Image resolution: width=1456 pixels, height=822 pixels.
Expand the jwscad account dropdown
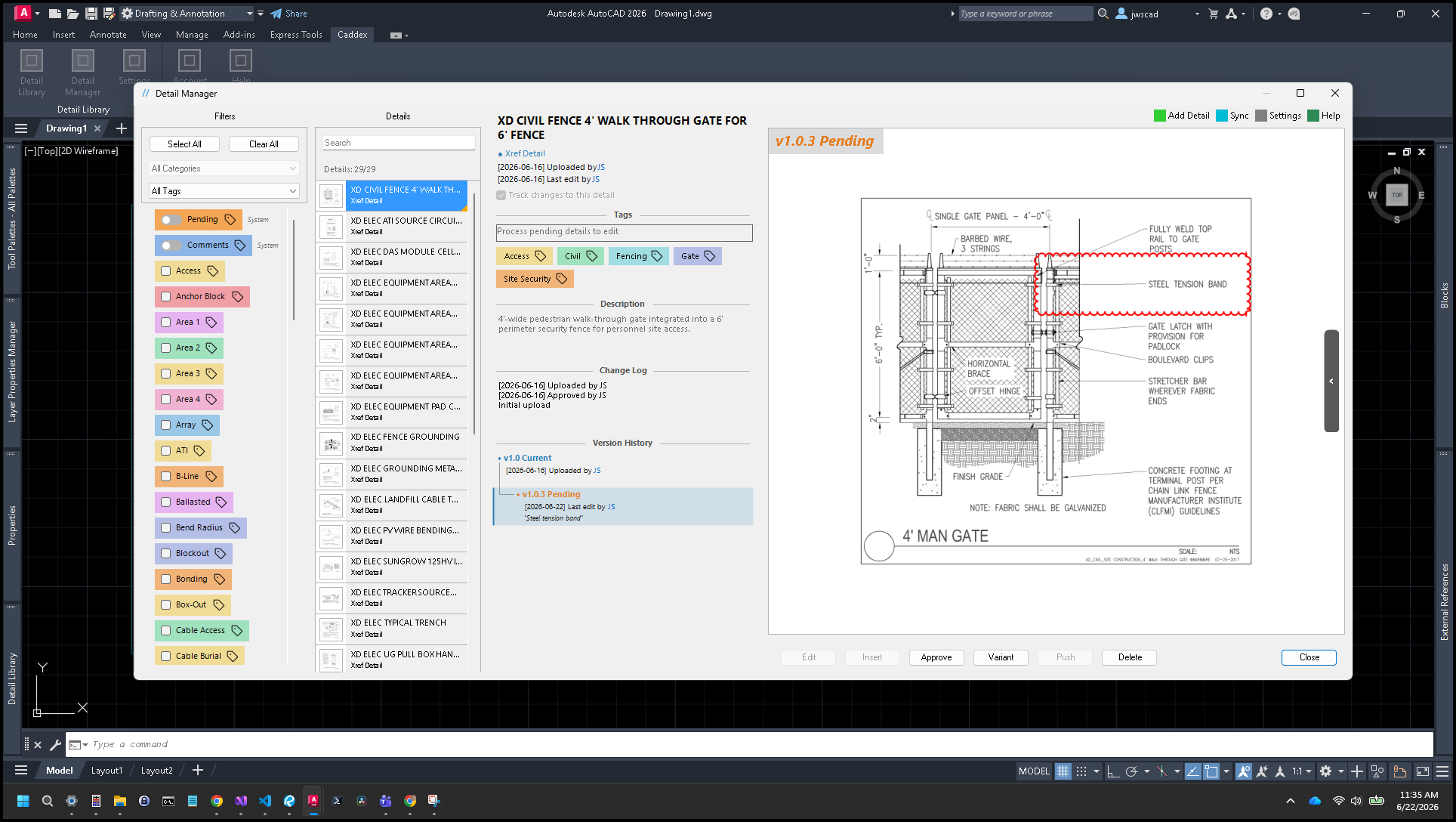click(x=1197, y=14)
